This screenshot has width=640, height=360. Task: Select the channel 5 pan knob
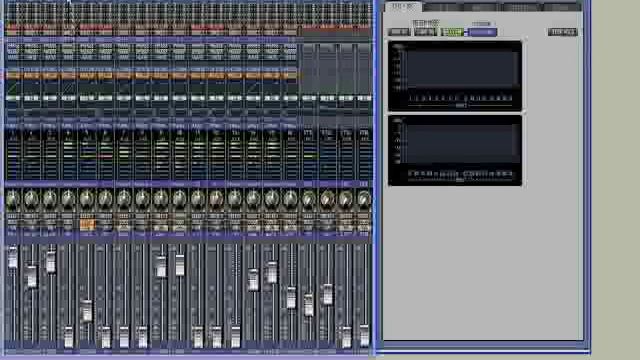point(87,199)
